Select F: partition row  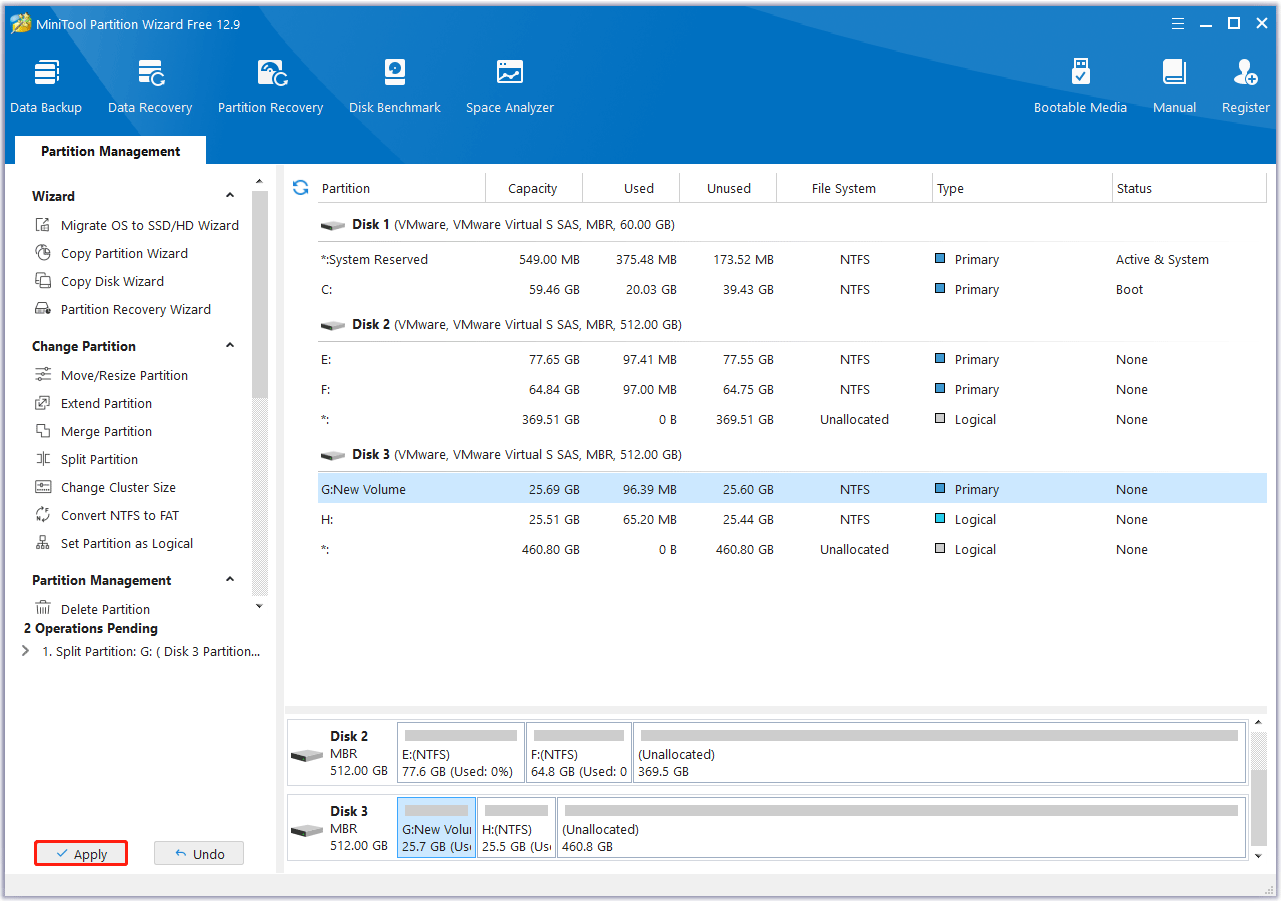point(792,390)
